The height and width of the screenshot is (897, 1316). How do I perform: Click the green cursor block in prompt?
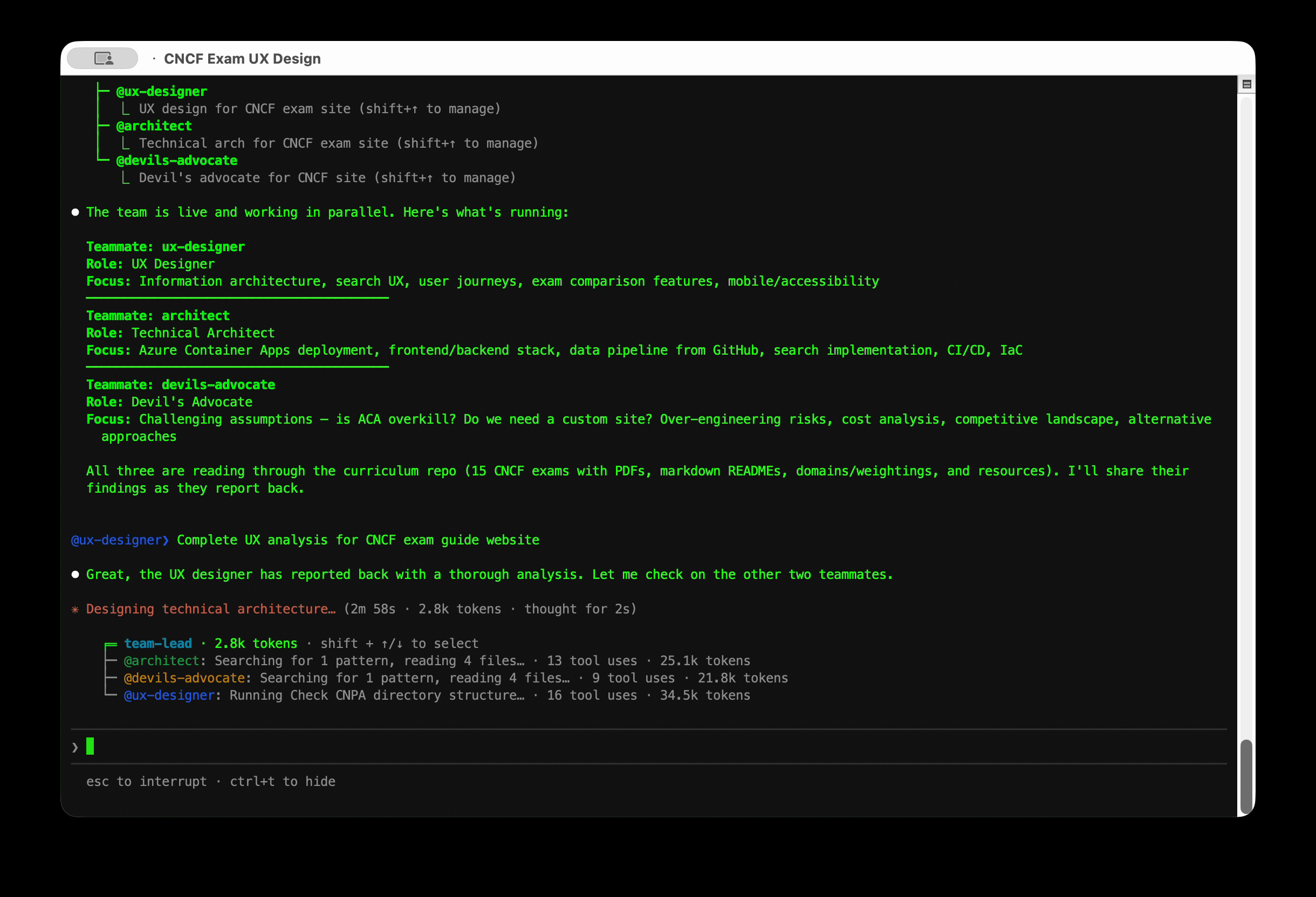pyautogui.click(x=90, y=746)
